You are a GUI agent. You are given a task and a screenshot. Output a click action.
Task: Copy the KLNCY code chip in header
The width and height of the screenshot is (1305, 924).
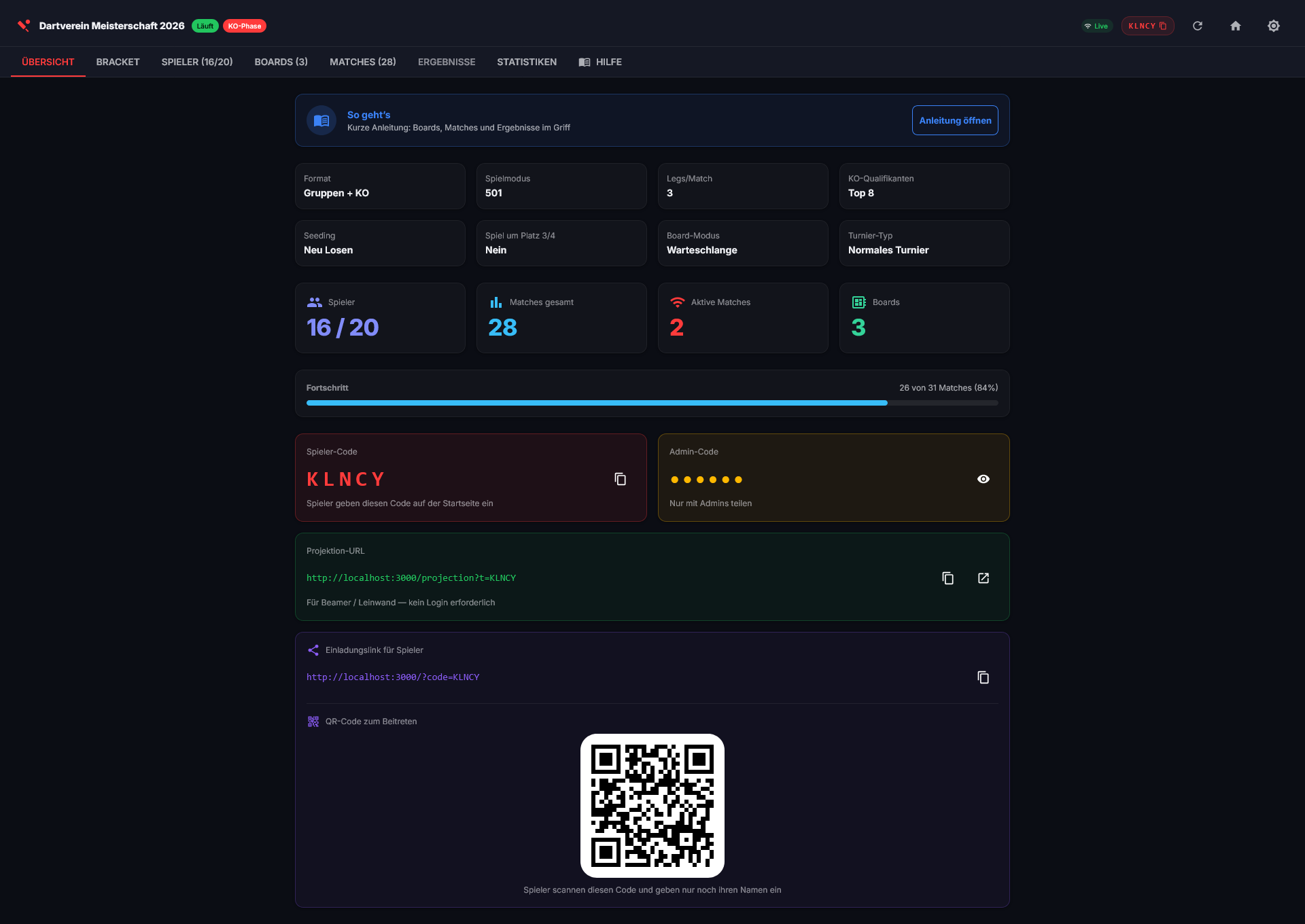(1147, 26)
